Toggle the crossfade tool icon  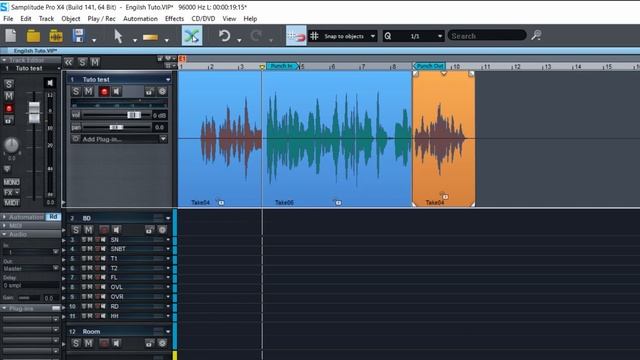coord(192,36)
